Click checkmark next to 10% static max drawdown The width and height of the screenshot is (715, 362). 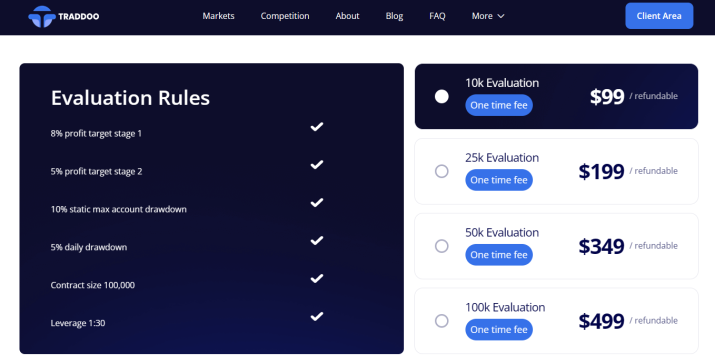tap(317, 202)
